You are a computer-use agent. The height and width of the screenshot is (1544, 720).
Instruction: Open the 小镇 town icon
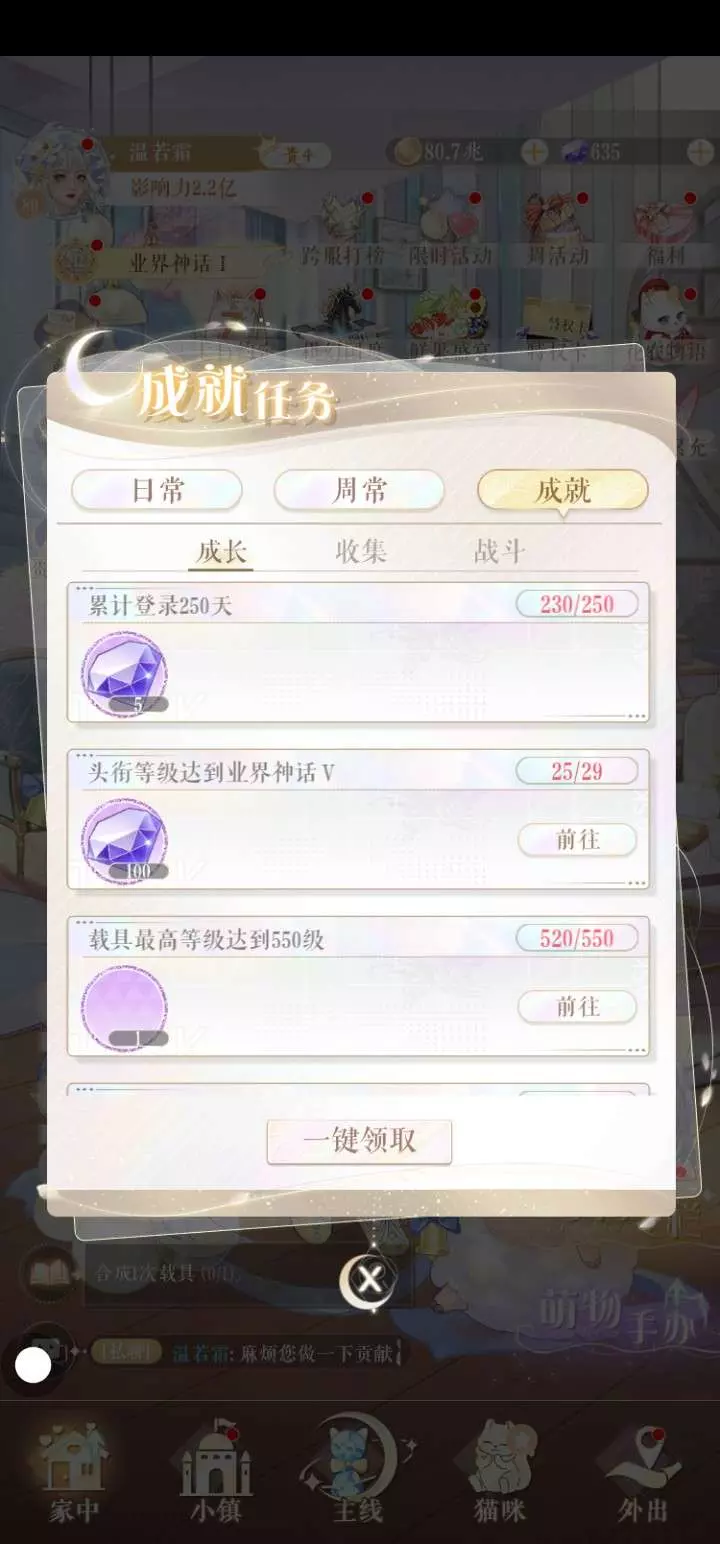click(x=215, y=1473)
